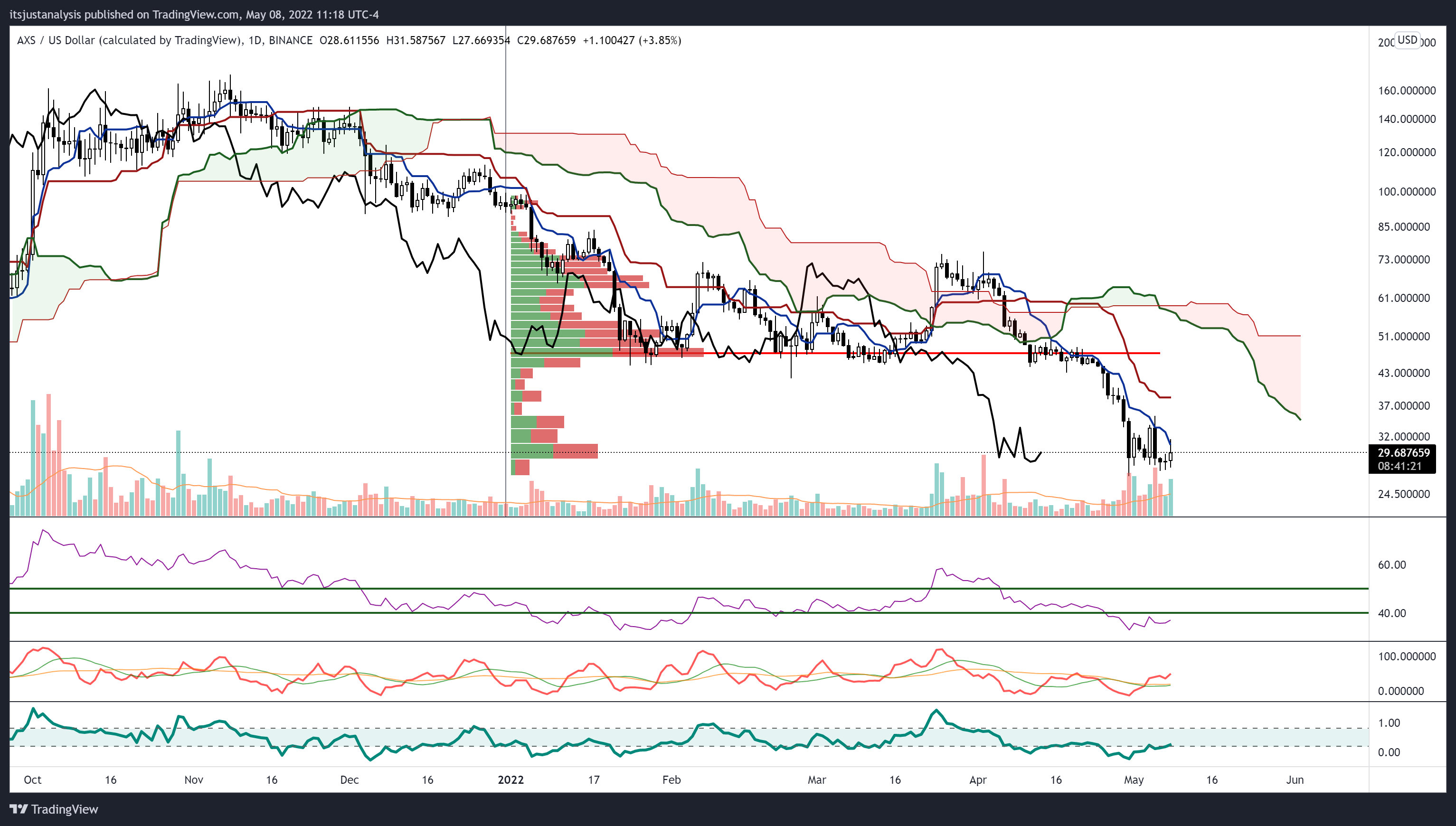Click the May label on time axis

click(x=1134, y=780)
